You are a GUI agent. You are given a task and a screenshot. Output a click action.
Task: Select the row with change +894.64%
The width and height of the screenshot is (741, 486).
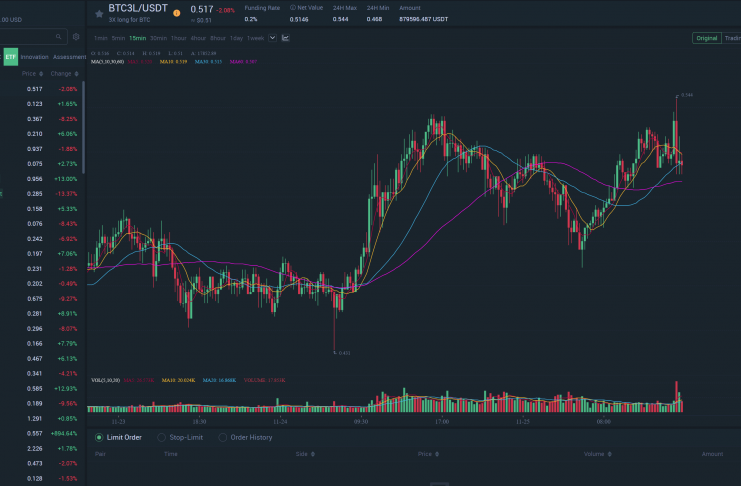(41, 434)
